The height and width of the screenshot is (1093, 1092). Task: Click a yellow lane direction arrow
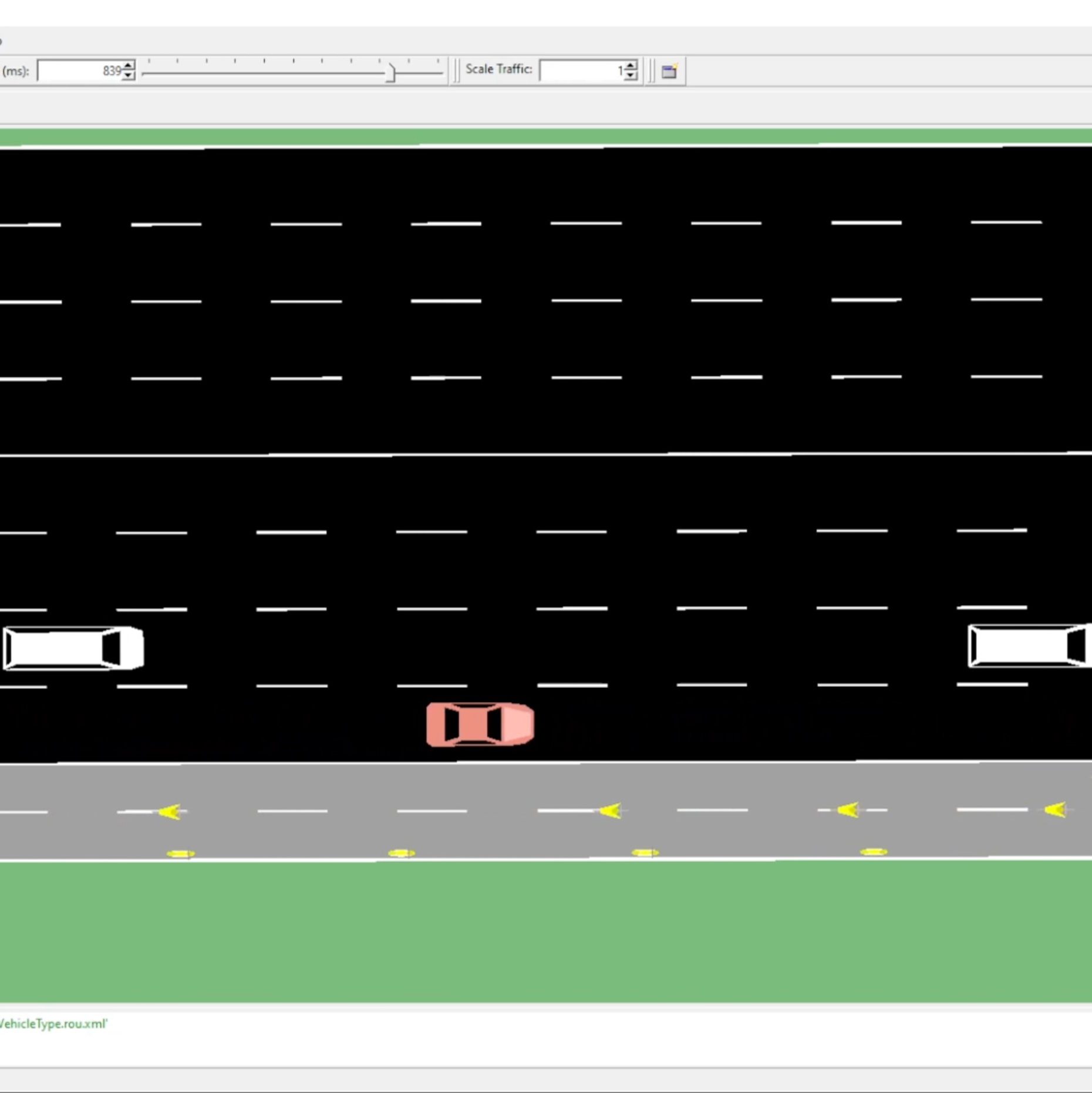pyautogui.click(x=611, y=810)
